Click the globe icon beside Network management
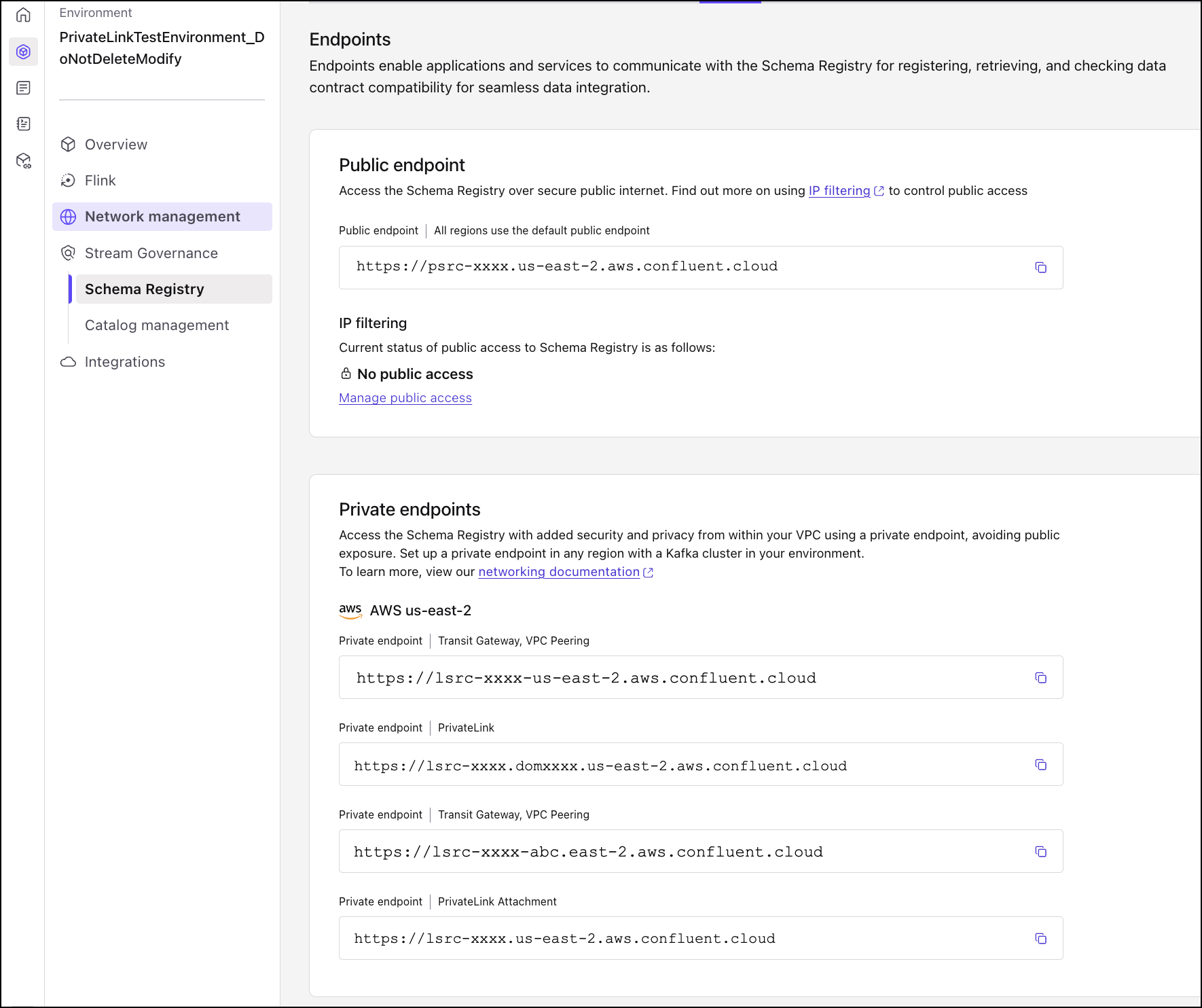1202x1008 pixels. pyautogui.click(x=69, y=216)
